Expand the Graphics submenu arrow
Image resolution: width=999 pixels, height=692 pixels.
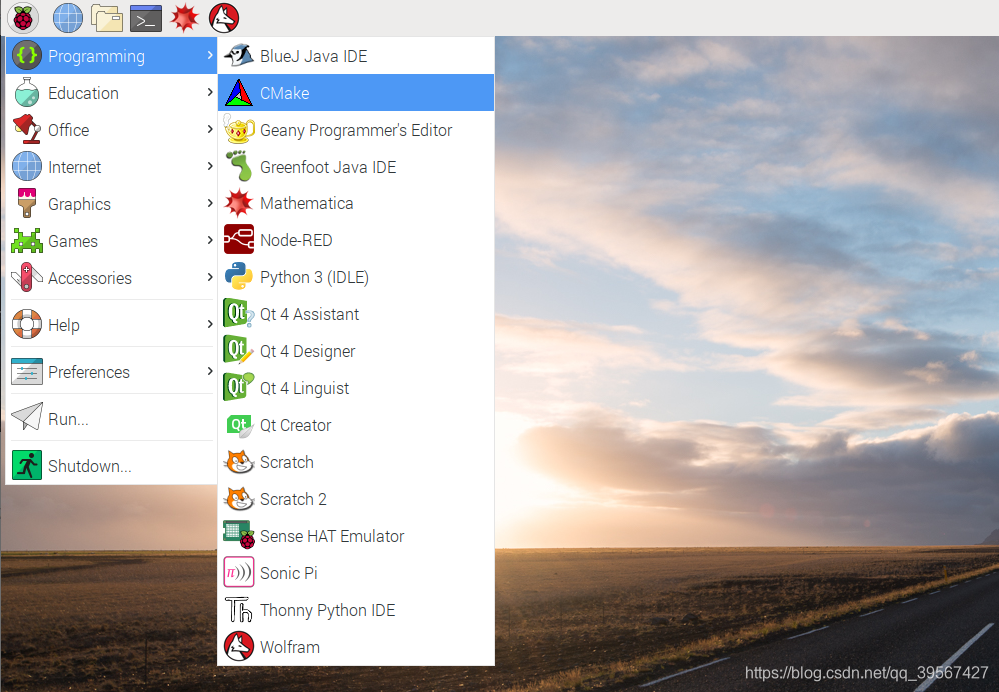(210, 203)
